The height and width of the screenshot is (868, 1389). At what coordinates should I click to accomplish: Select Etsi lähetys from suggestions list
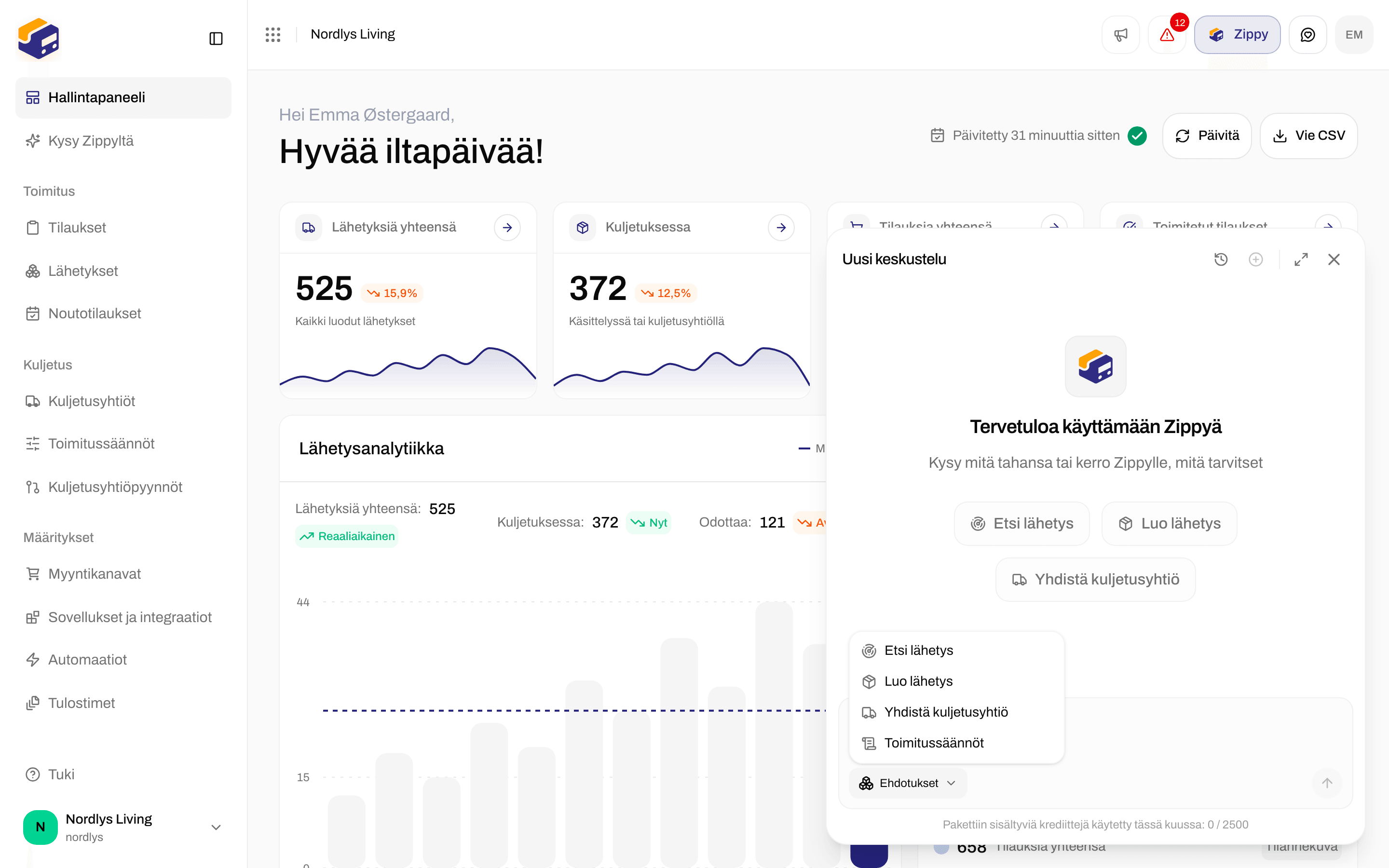pos(956,651)
